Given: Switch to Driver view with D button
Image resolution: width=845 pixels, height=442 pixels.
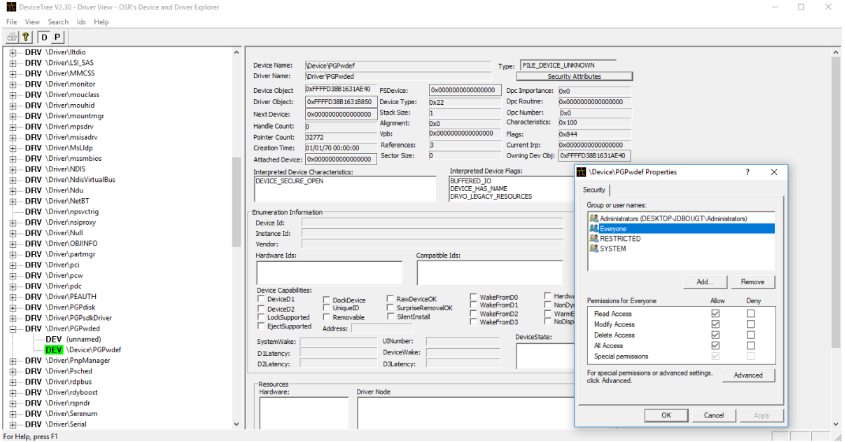Looking at the screenshot, I should pos(44,36).
